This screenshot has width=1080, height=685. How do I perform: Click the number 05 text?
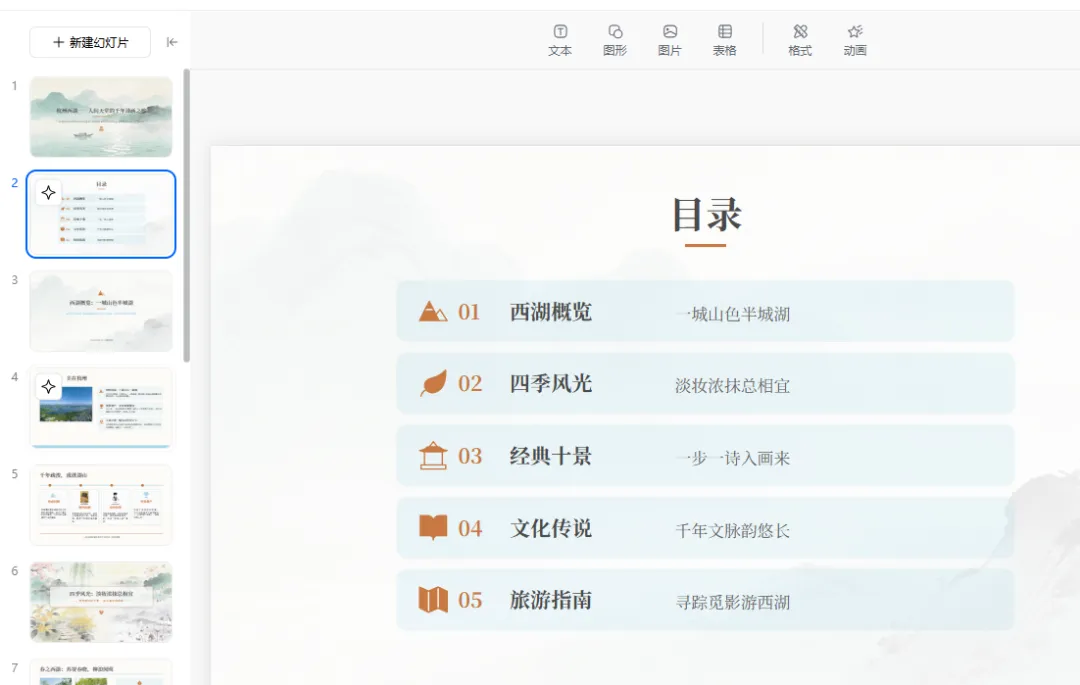click(x=470, y=600)
